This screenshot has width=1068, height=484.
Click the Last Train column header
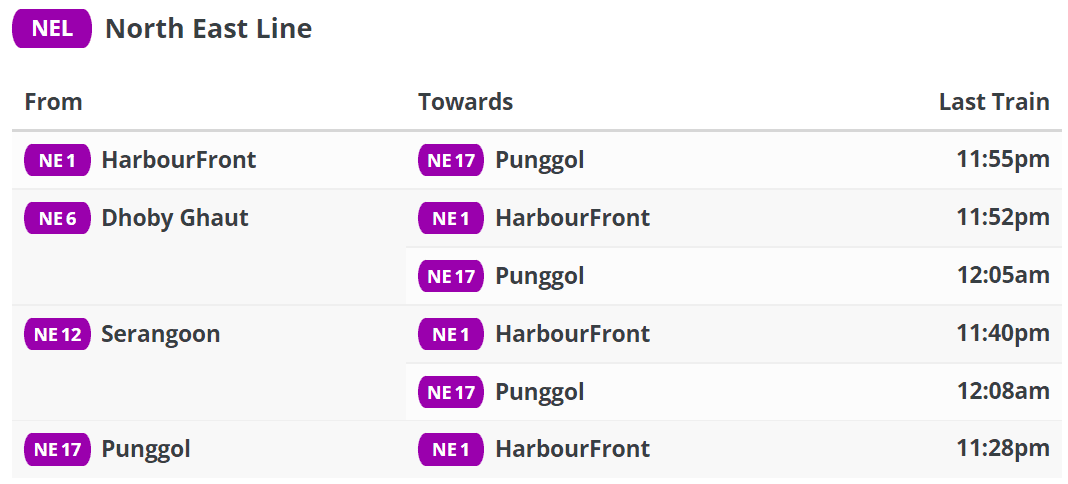[x=993, y=102]
